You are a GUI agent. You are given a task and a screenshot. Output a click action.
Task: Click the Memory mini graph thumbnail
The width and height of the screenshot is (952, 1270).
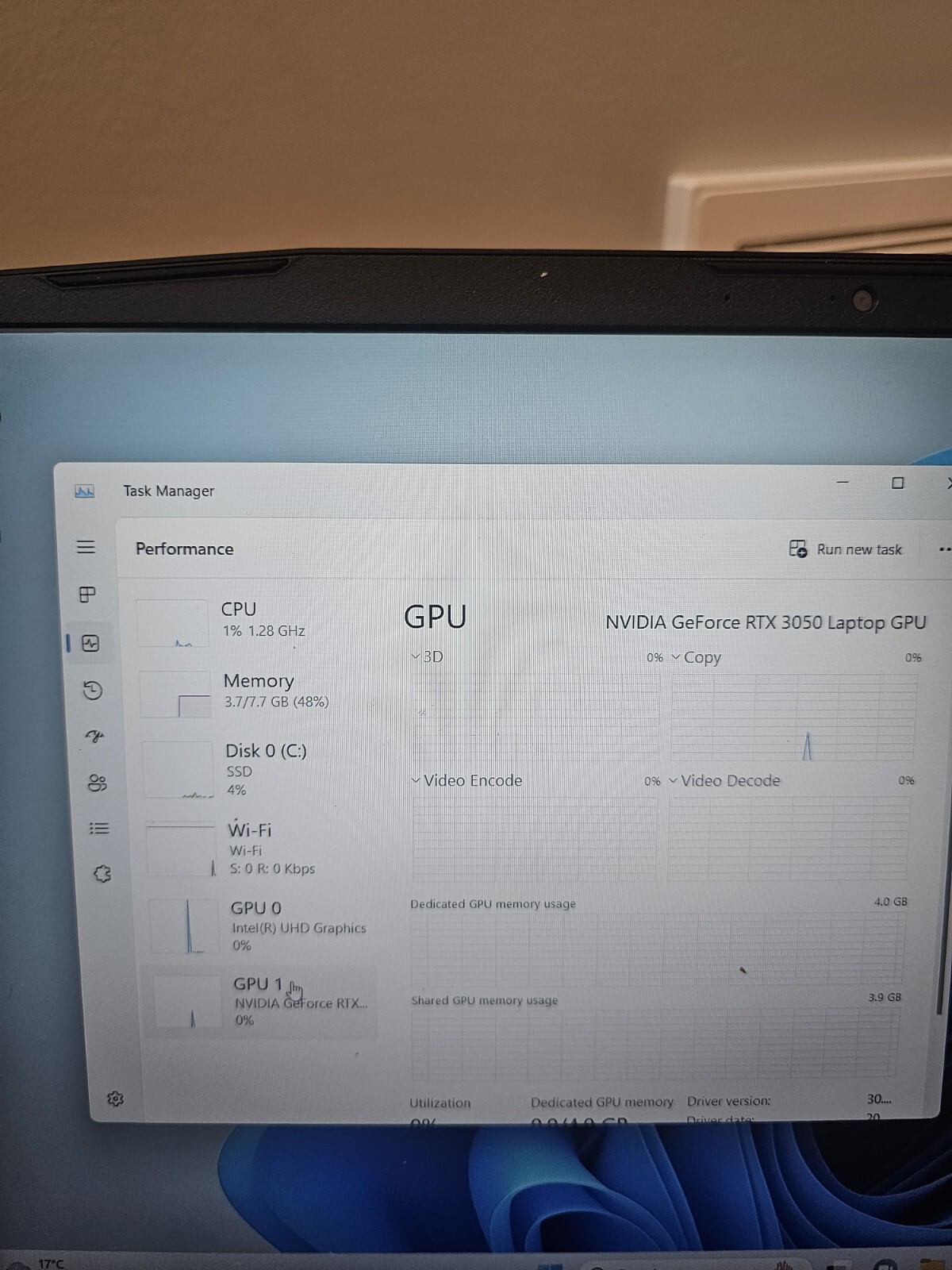point(176,695)
